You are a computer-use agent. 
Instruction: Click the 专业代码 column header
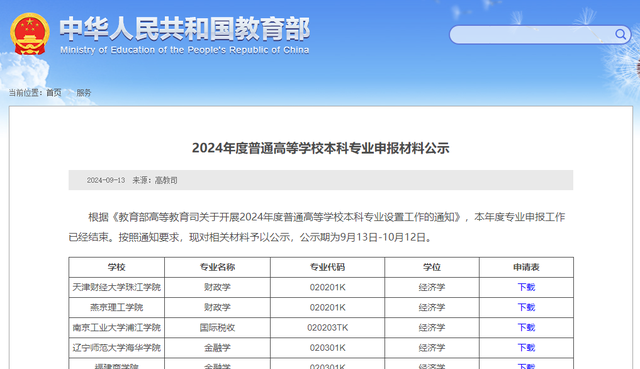point(327,267)
